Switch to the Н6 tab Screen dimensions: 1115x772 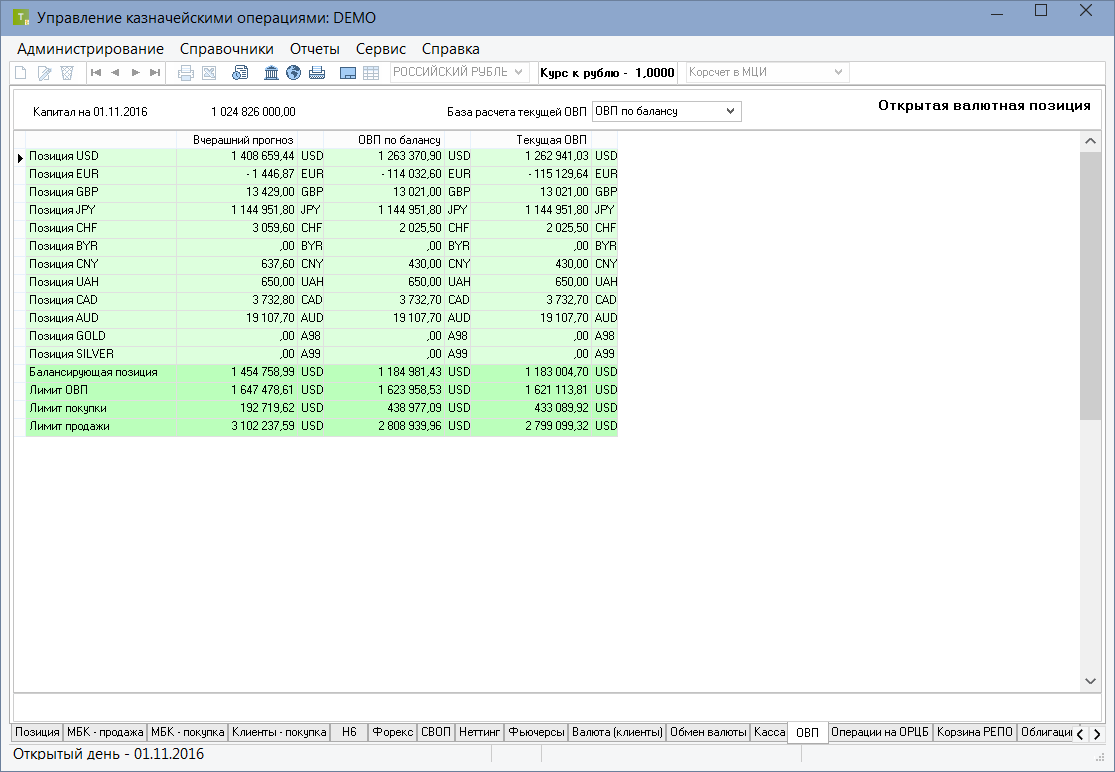point(349,732)
